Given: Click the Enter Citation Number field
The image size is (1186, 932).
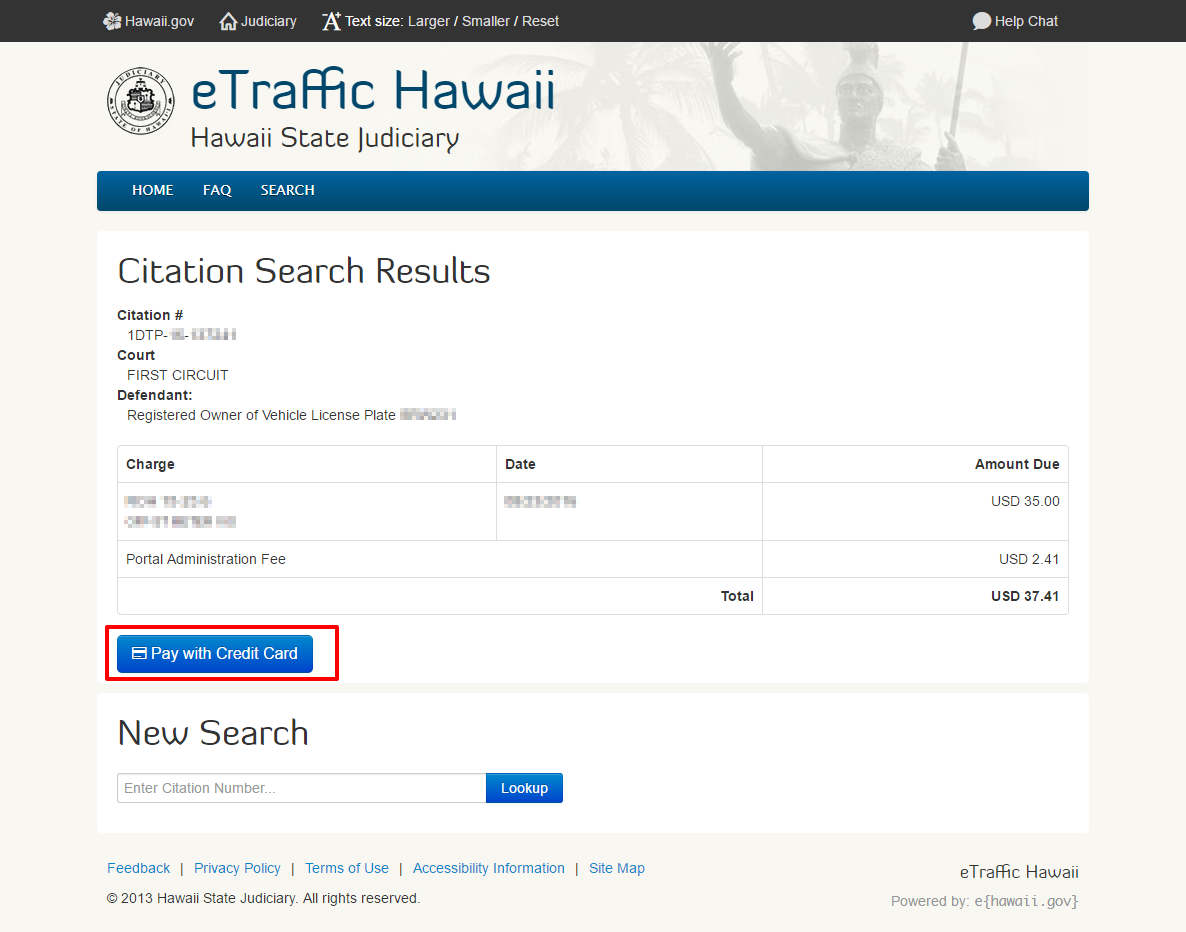Looking at the screenshot, I should click(x=302, y=788).
